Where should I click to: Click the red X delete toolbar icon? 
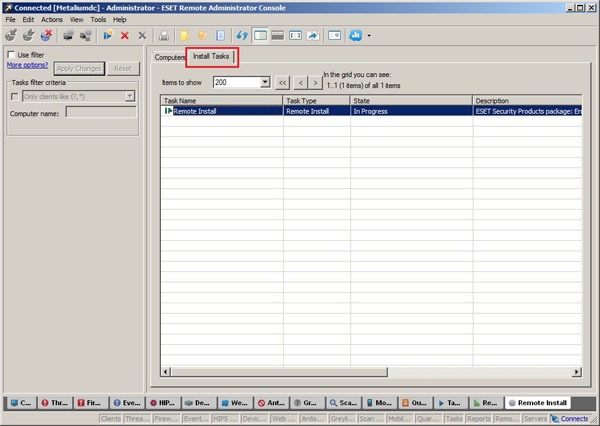(125, 36)
